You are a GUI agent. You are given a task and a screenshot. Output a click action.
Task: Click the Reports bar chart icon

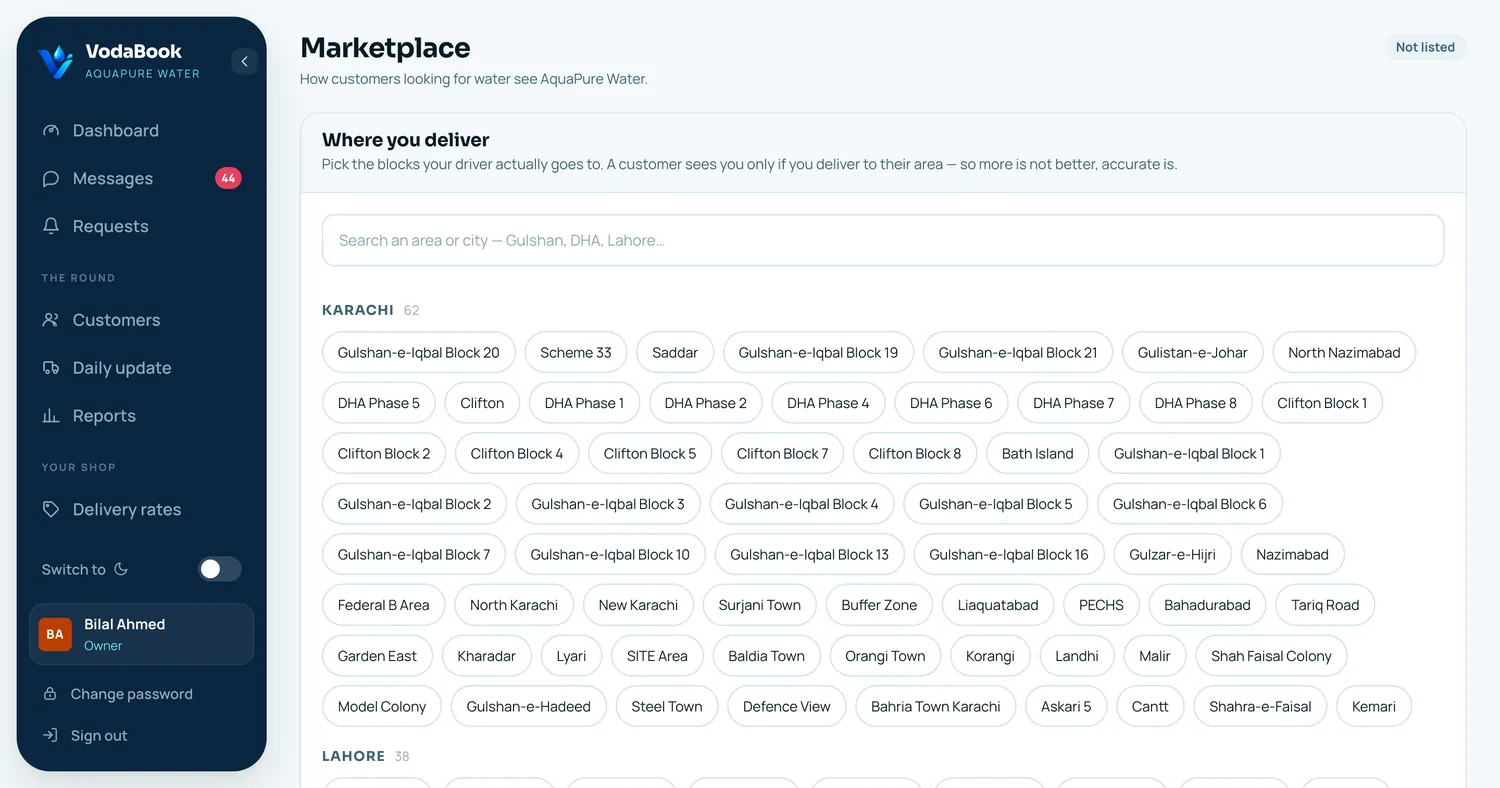51,416
